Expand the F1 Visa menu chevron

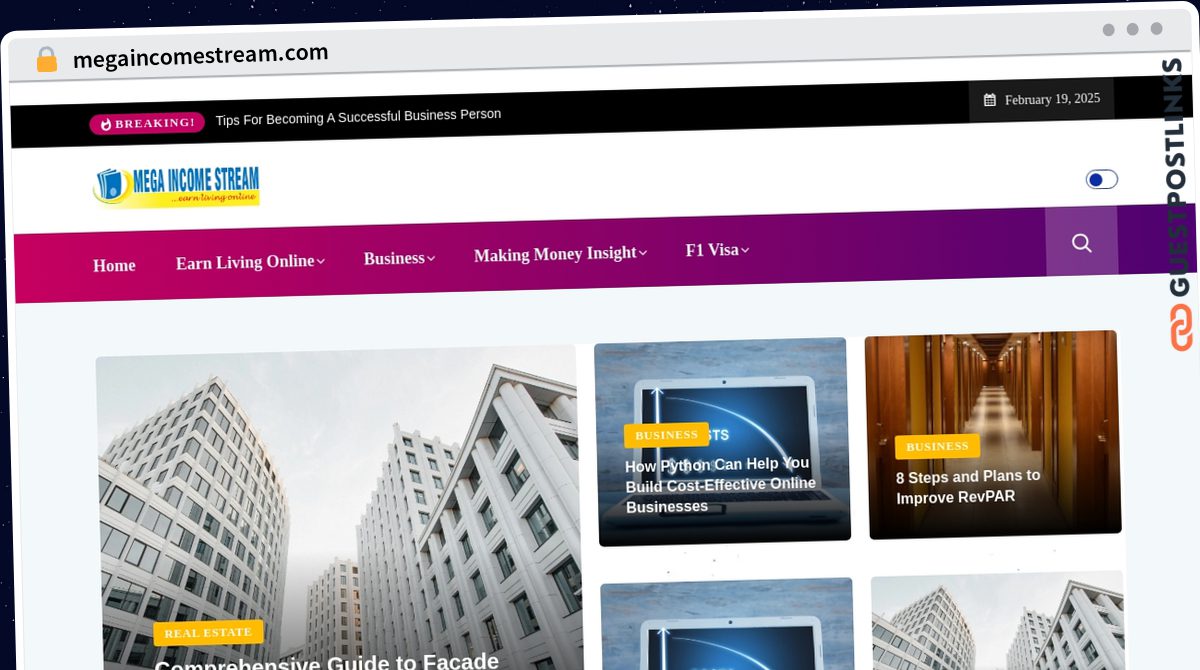pyautogui.click(x=745, y=250)
